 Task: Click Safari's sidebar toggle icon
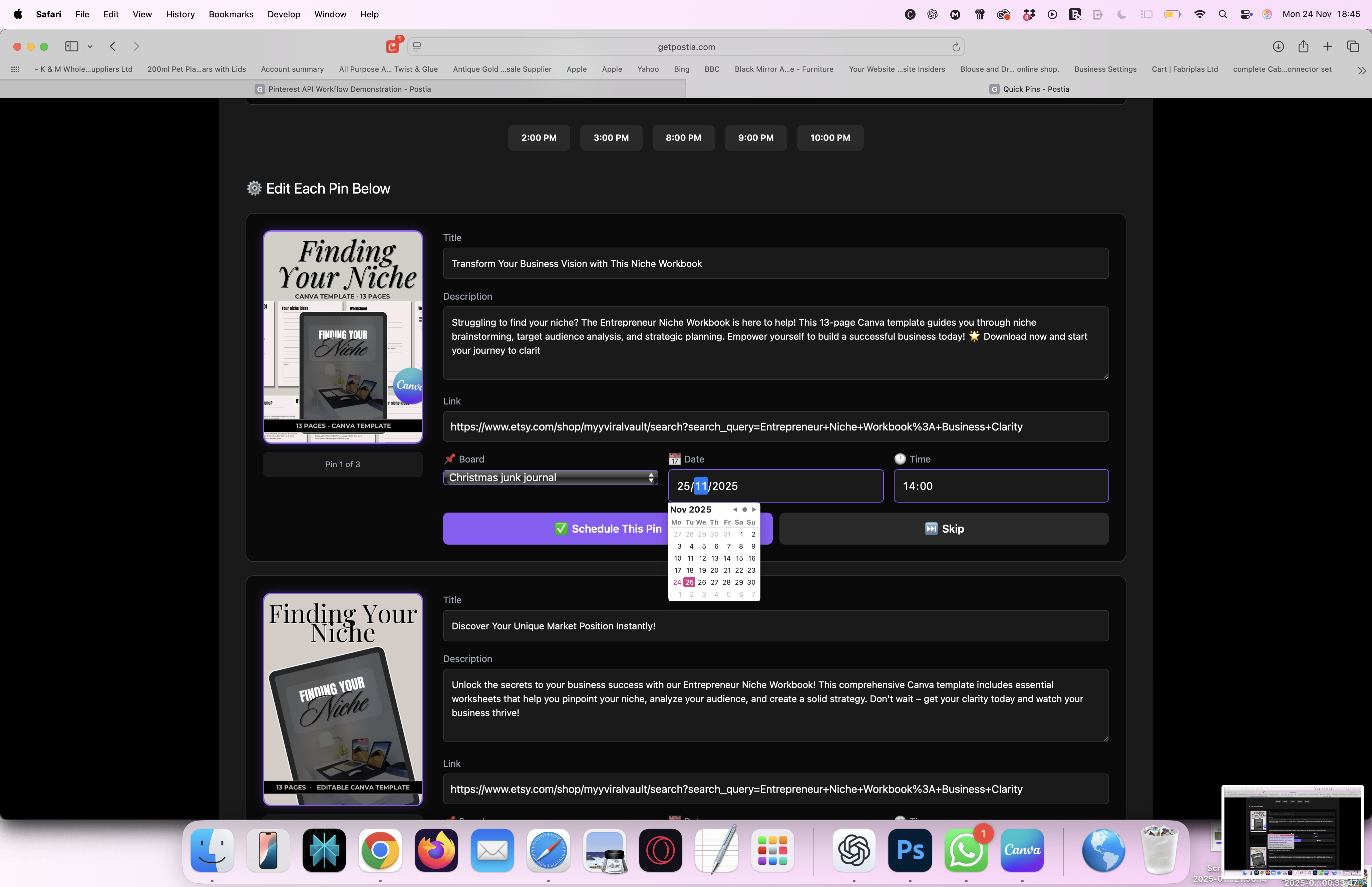tap(71, 47)
